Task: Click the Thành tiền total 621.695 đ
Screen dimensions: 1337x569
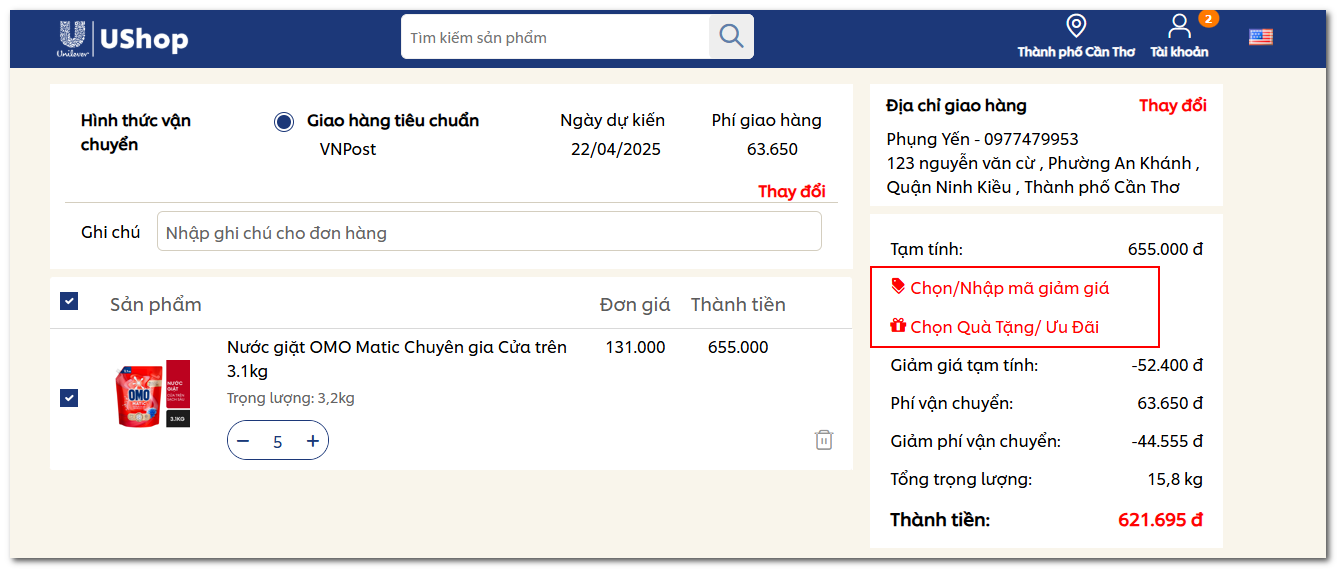Action: pyautogui.click(x=1160, y=520)
